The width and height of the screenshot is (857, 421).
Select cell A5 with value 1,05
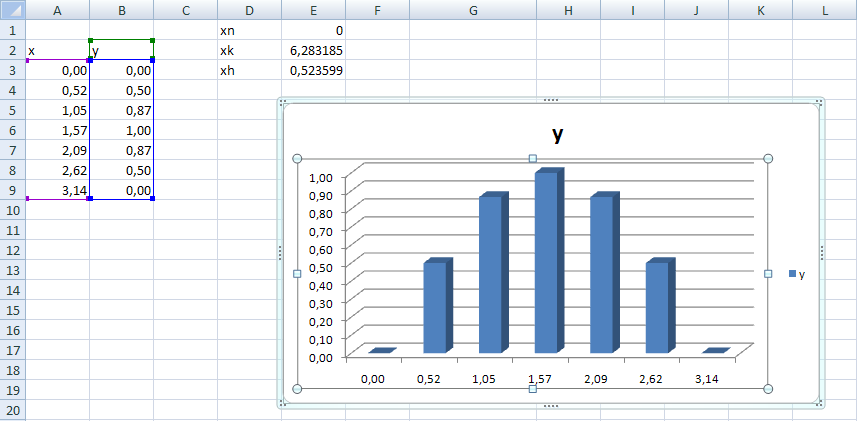click(57, 110)
